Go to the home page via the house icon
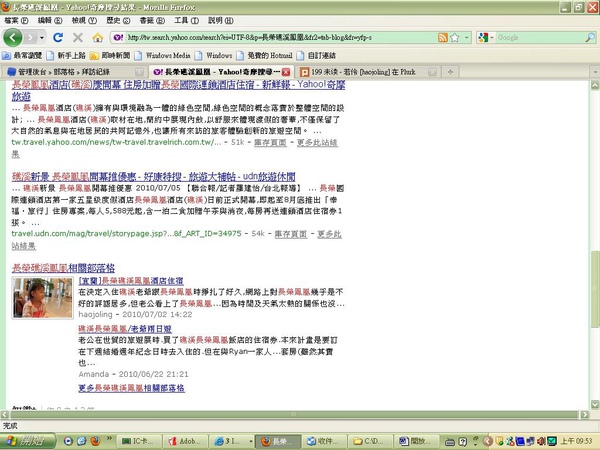600x450 pixels. [98, 38]
